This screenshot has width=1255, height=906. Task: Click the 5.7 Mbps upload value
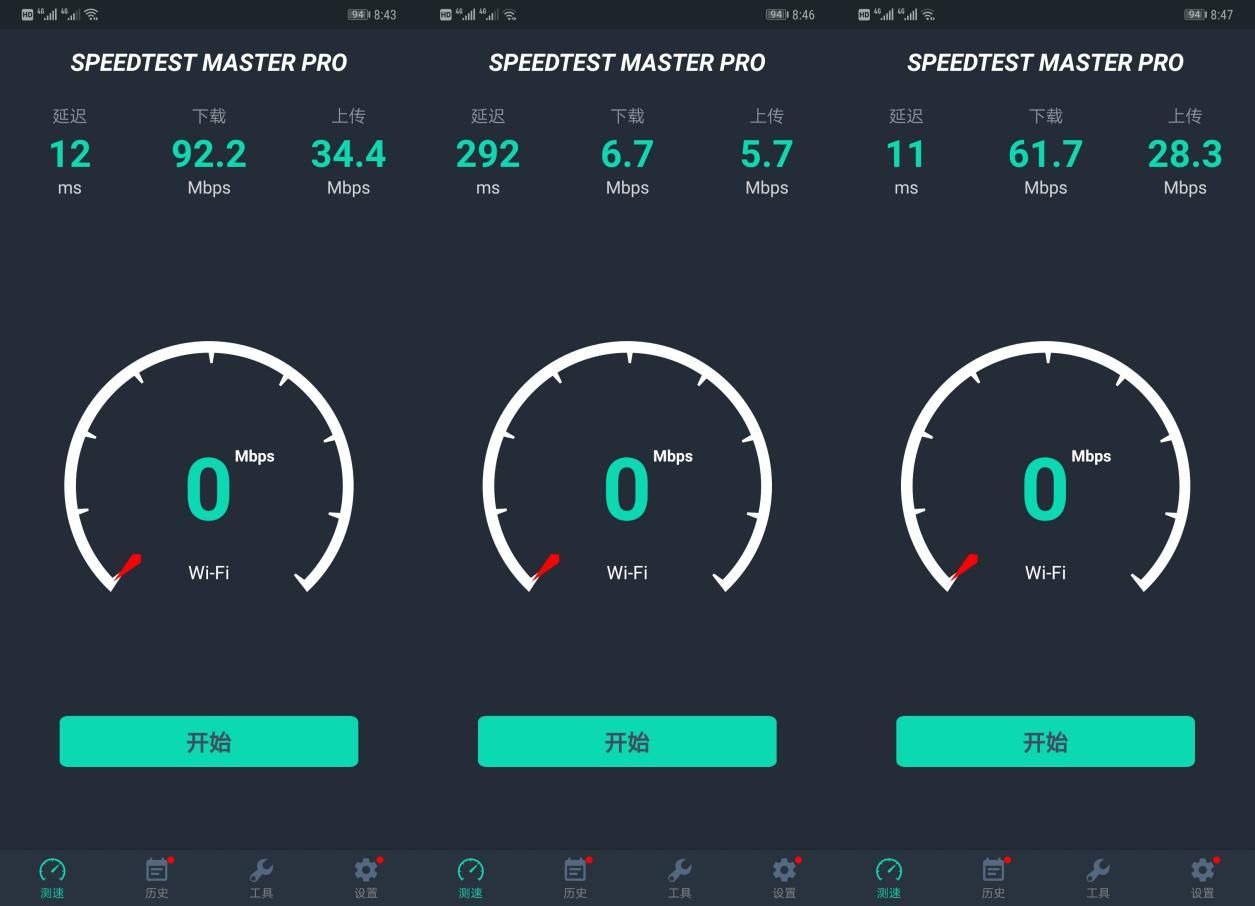(767, 154)
